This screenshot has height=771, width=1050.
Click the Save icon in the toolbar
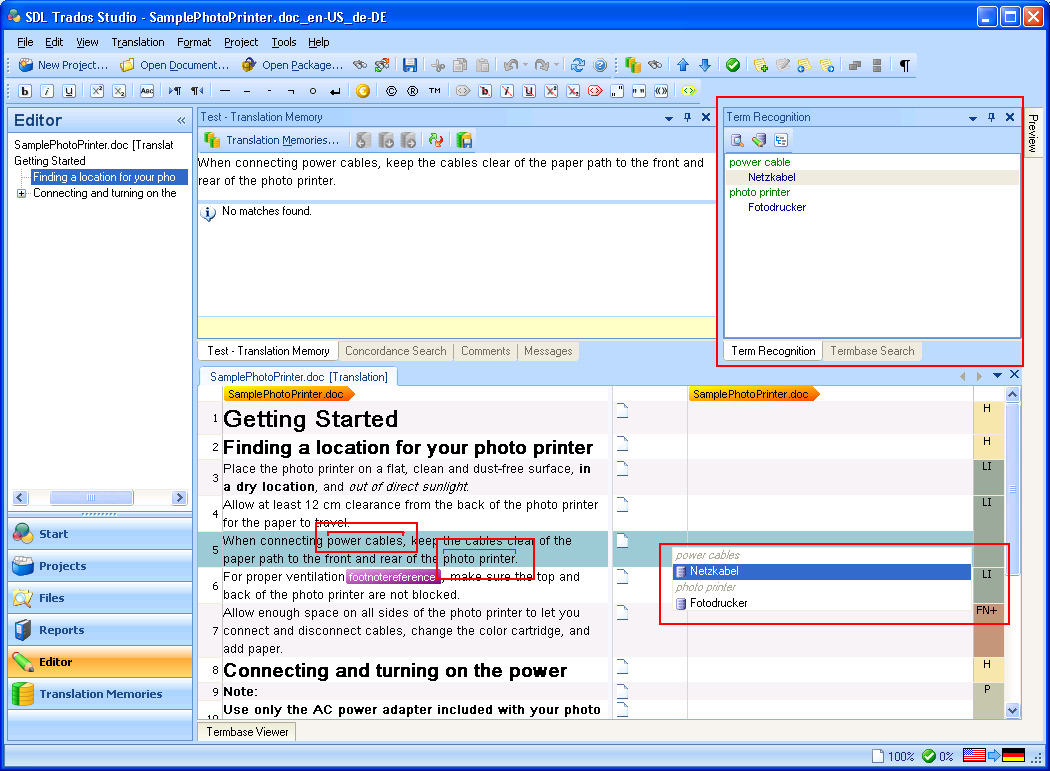pyautogui.click(x=410, y=65)
